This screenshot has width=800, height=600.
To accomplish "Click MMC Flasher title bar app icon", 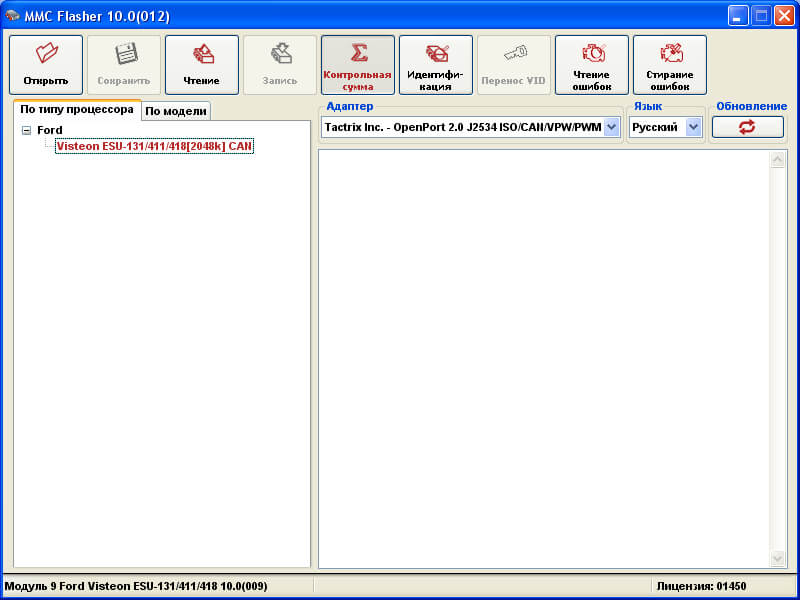I will (x=12, y=16).
